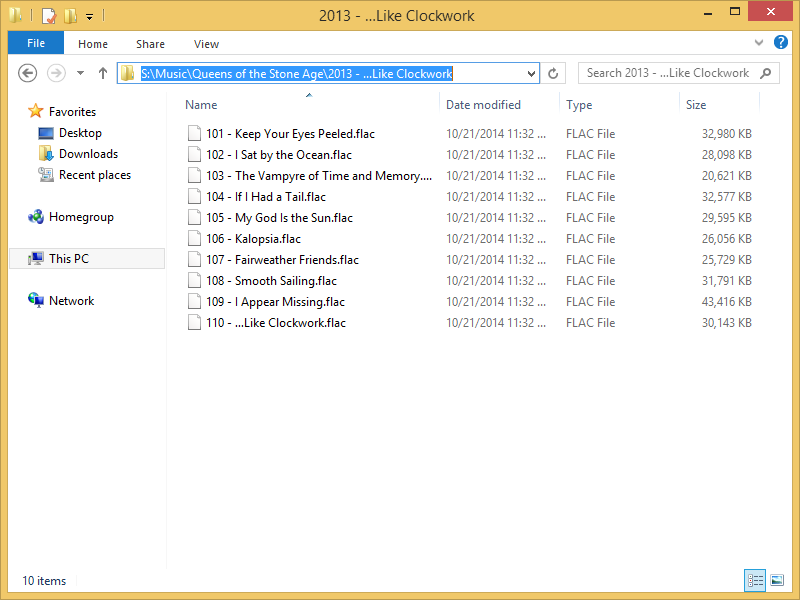This screenshot has height=600, width=800.
Task: Select Network in the navigation pane
Action: click(x=71, y=301)
